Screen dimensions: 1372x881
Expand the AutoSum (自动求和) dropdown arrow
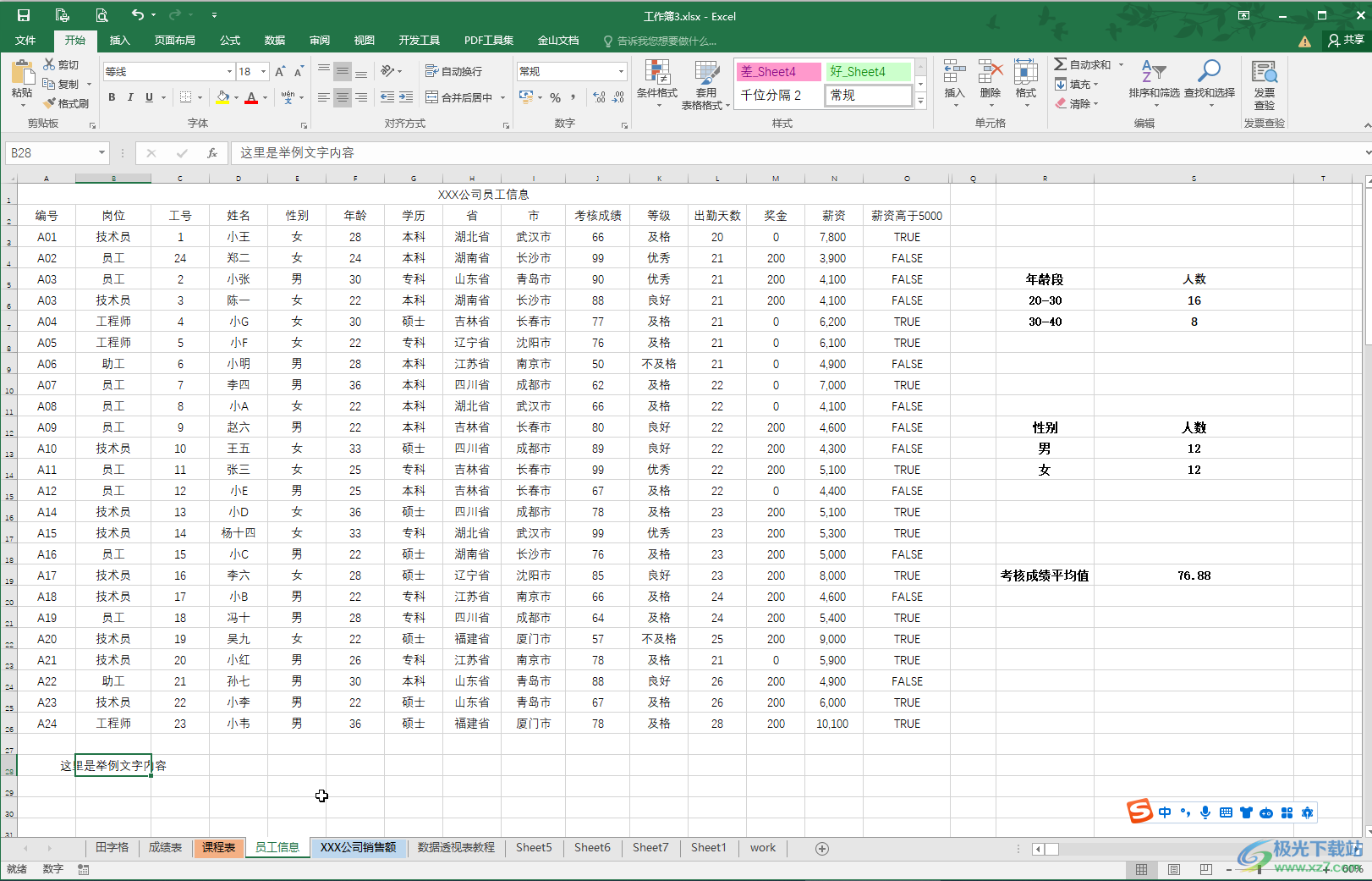[x=1121, y=64]
